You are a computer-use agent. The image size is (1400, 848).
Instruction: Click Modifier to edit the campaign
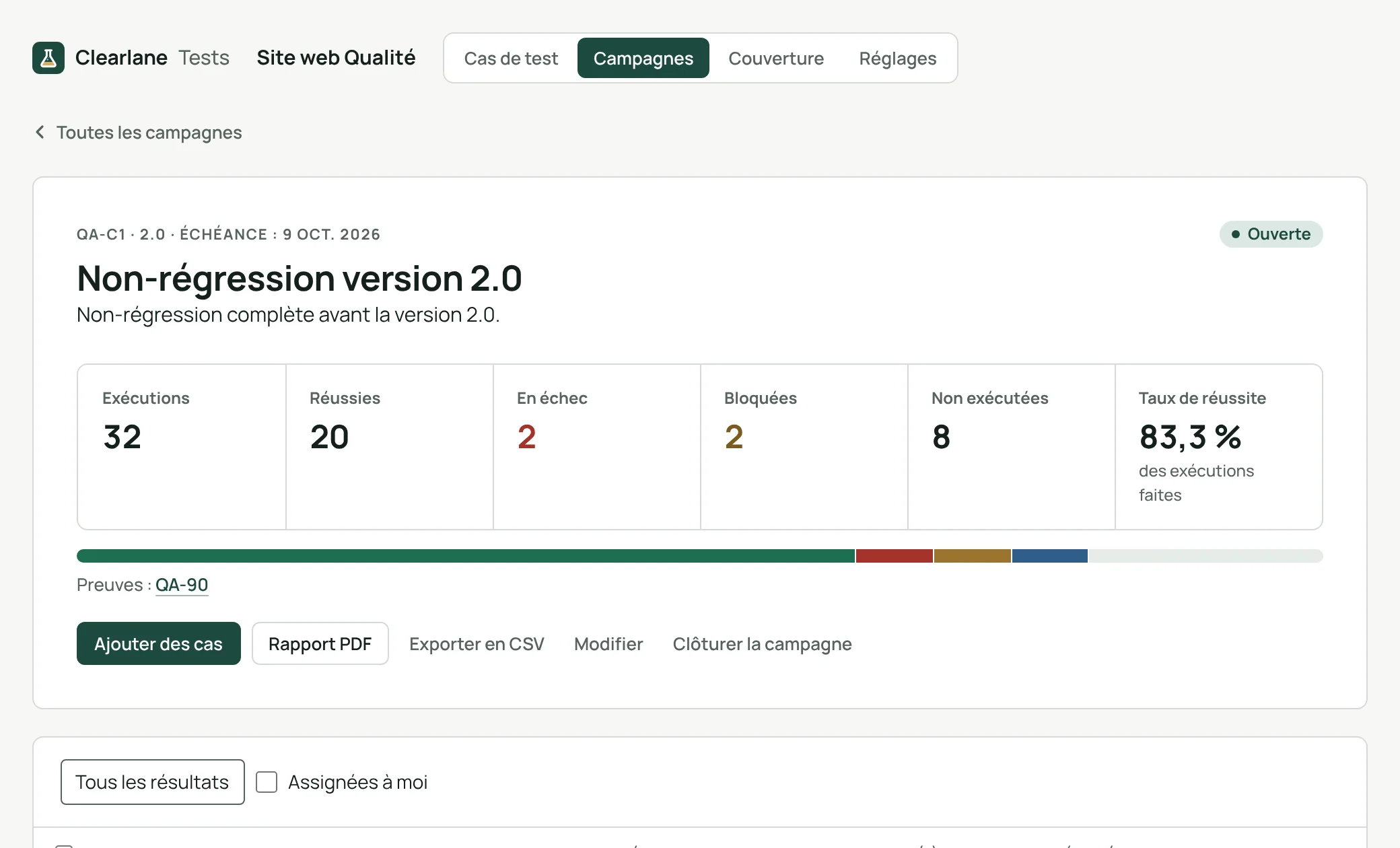click(608, 644)
